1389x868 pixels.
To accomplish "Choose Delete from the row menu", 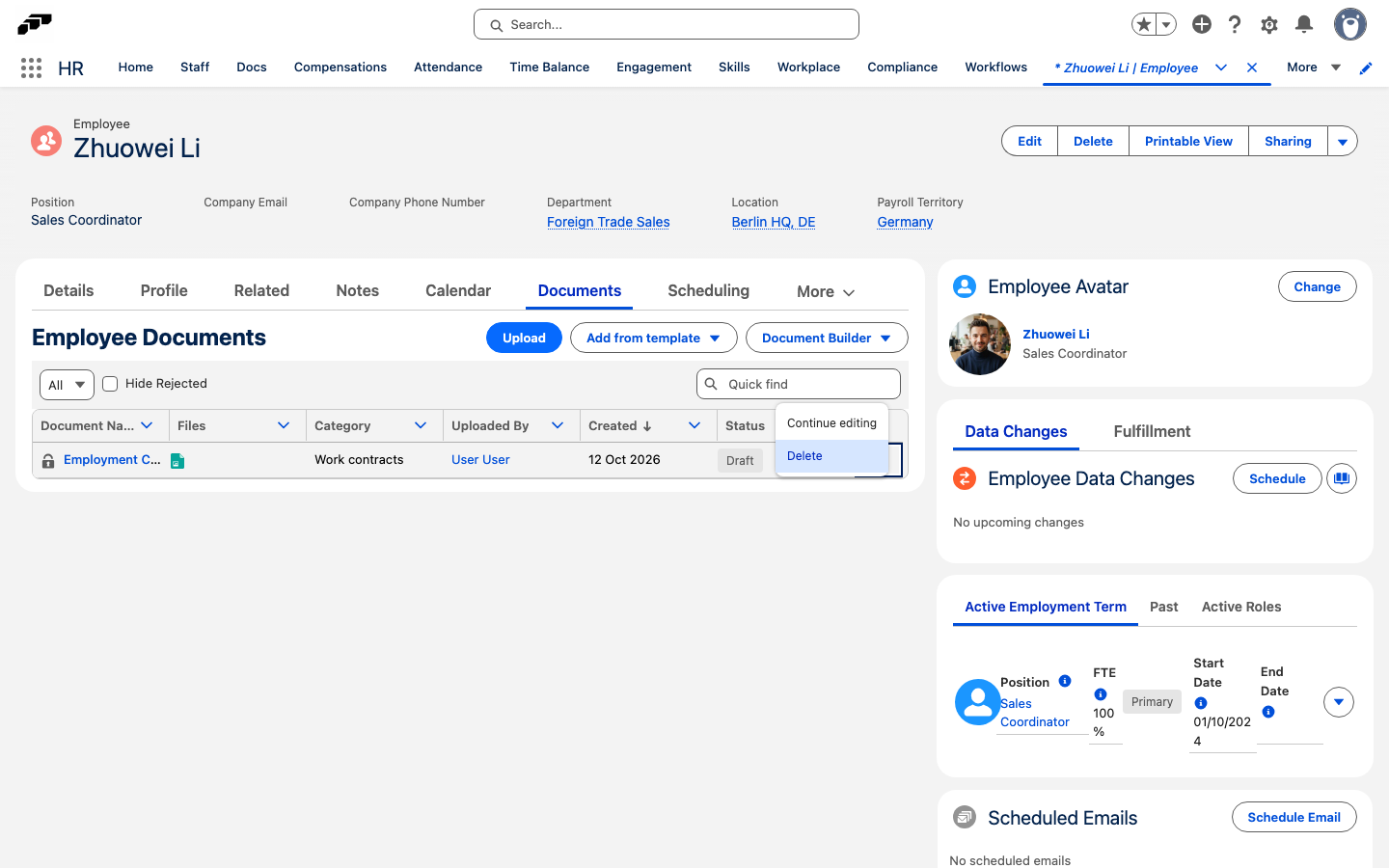I will coord(831,456).
